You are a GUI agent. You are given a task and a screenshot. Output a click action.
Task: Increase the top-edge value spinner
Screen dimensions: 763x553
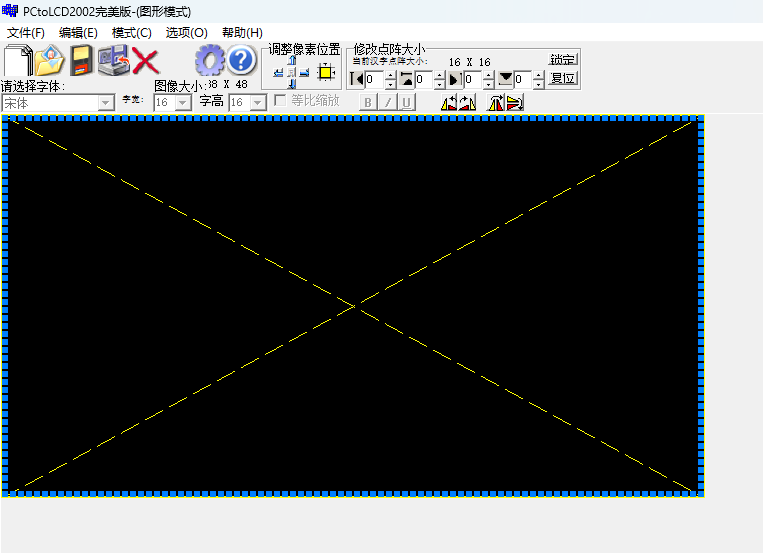440,75
